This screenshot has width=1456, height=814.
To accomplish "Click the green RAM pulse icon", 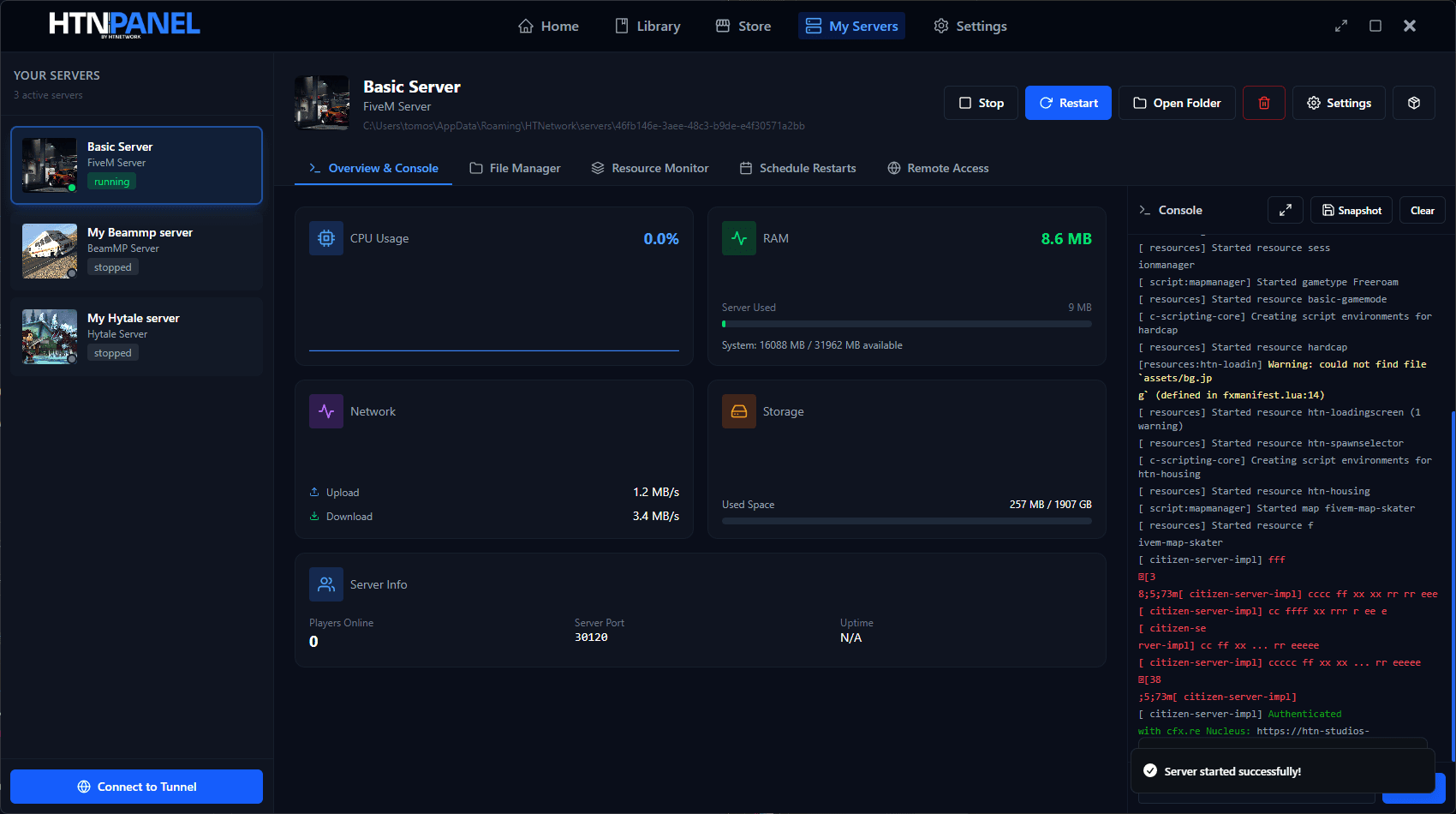I will [739, 238].
